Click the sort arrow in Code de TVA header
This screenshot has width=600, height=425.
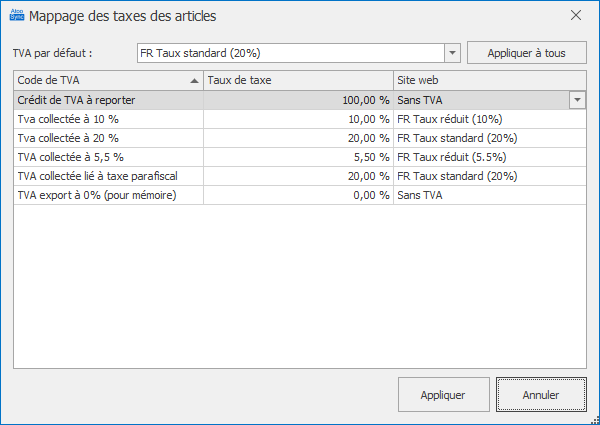(x=194, y=80)
